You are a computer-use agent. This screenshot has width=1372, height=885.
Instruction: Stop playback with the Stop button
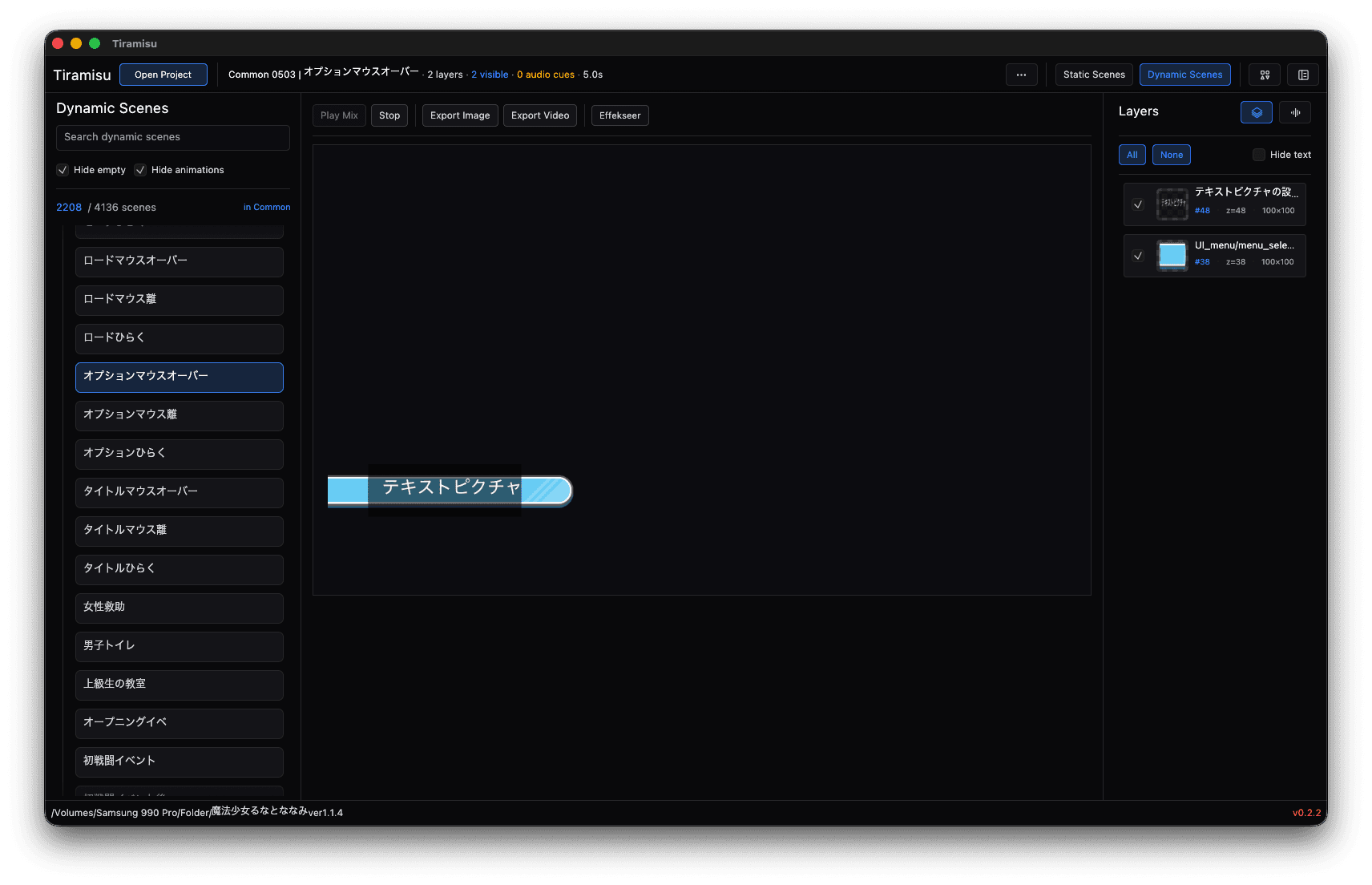tap(389, 115)
